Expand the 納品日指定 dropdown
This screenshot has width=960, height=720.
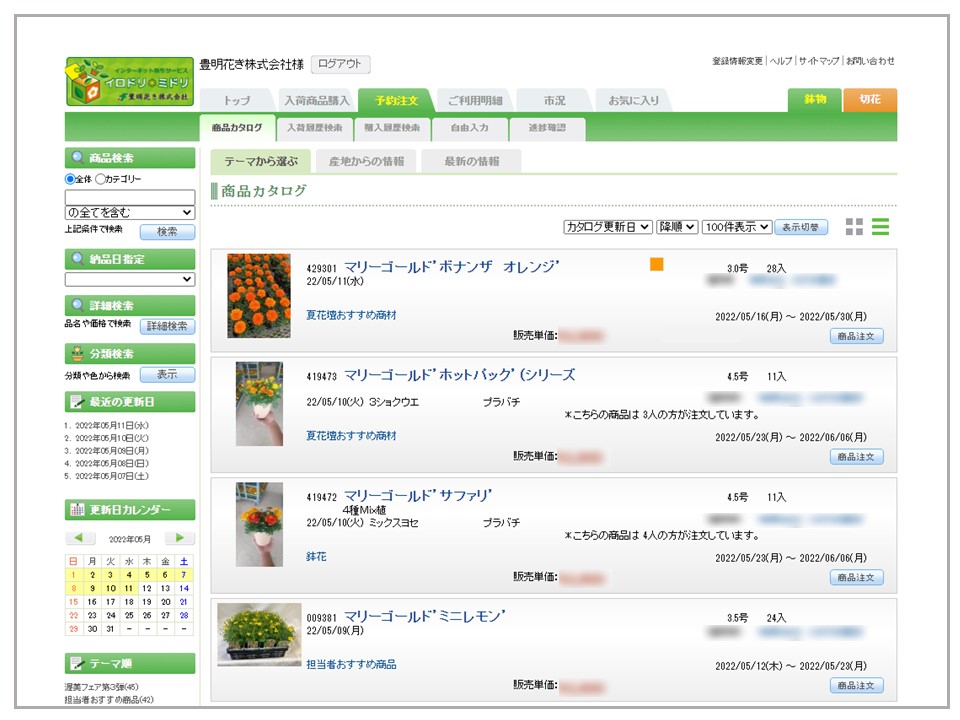tap(130, 280)
